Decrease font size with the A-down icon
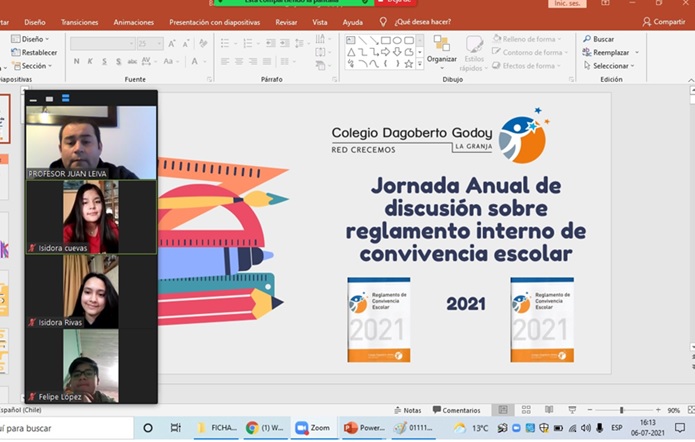Screen dimensions: 695x442 [x=186, y=43]
